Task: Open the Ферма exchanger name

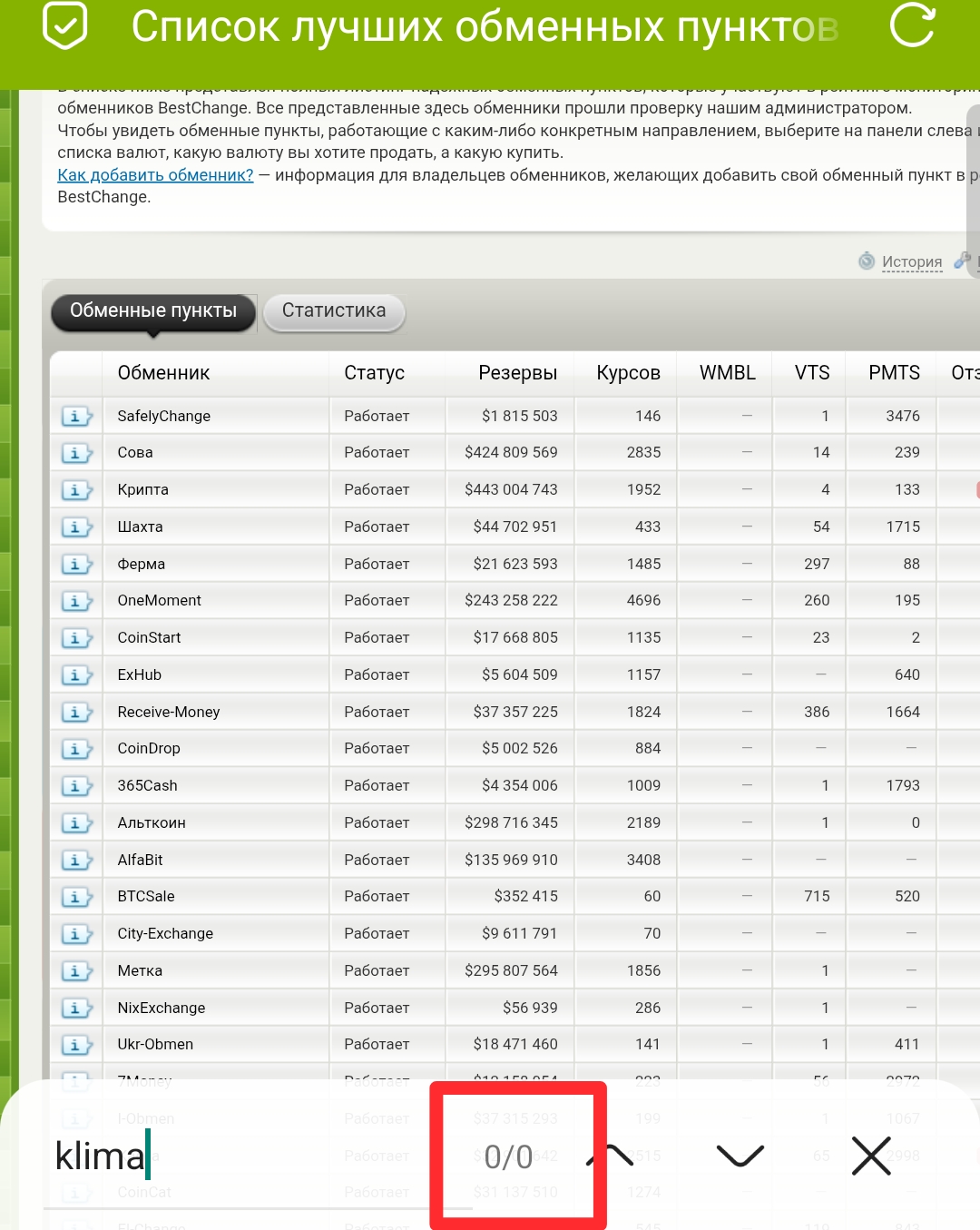Action: pos(141,565)
